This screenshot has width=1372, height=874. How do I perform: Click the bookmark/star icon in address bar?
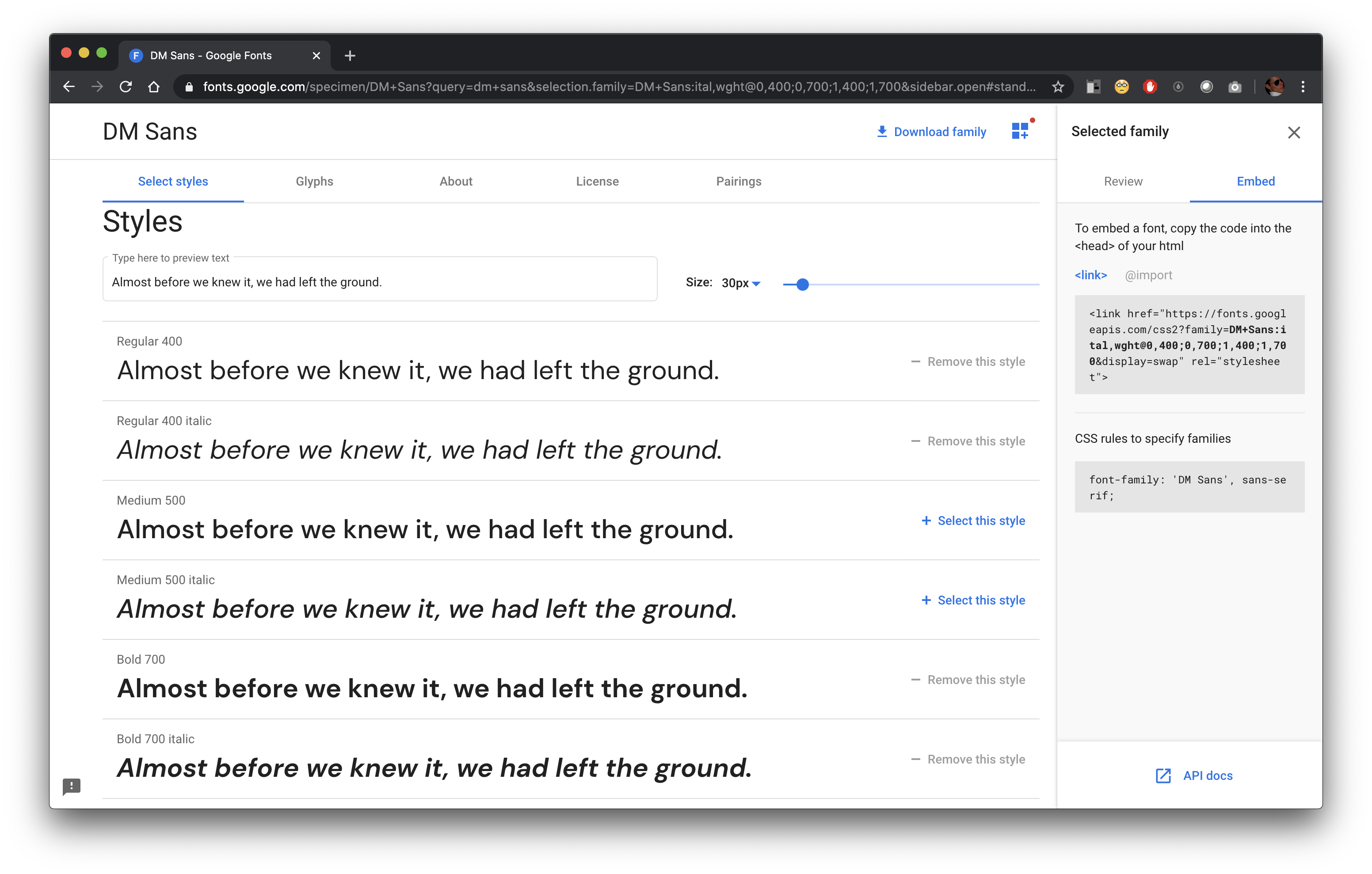[1057, 88]
